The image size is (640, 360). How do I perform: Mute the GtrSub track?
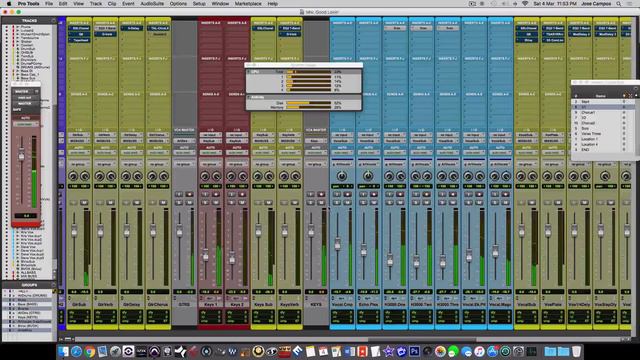[84, 202]
